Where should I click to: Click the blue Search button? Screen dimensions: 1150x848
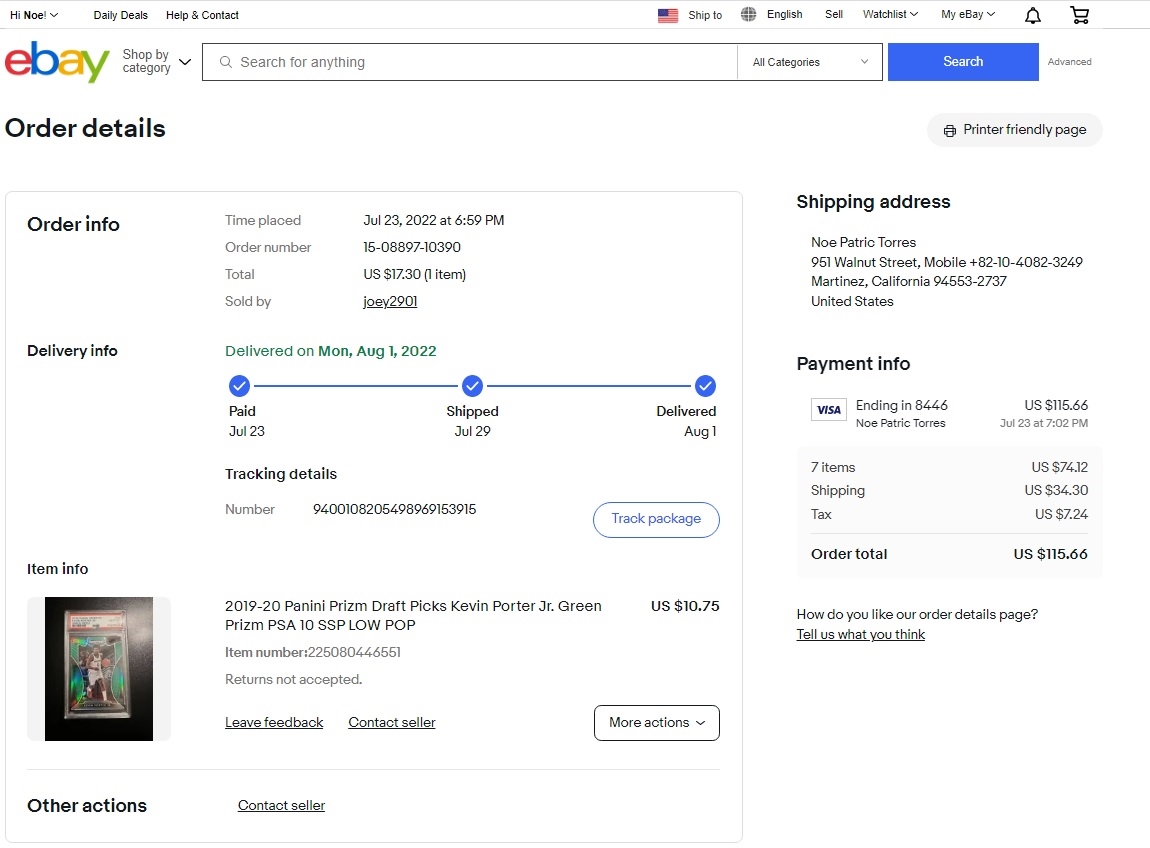963,62
